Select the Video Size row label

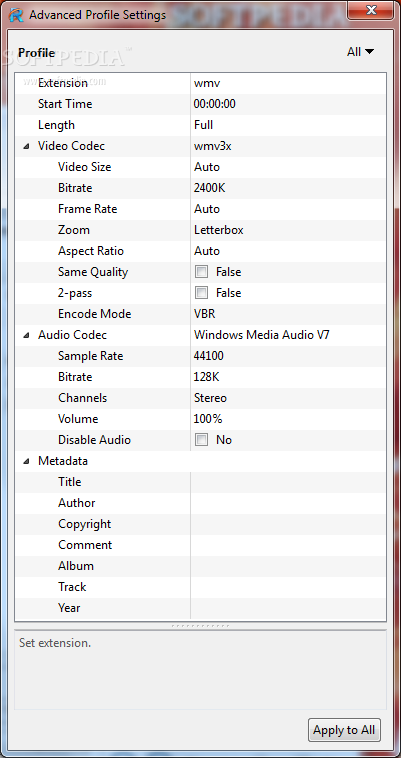[x=85, y=167]
